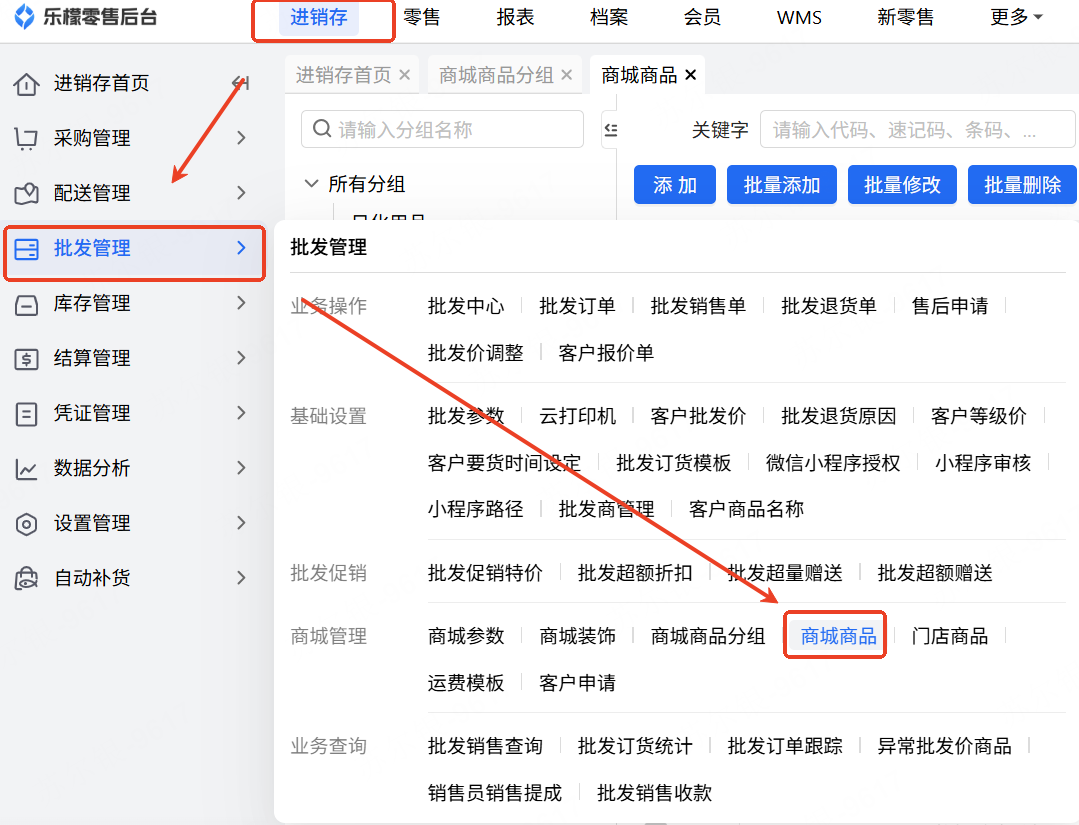Click the 批量删除 button
Viewport: 1079px width, 825px height.
pyautogui.click(x=1022, y=184)
